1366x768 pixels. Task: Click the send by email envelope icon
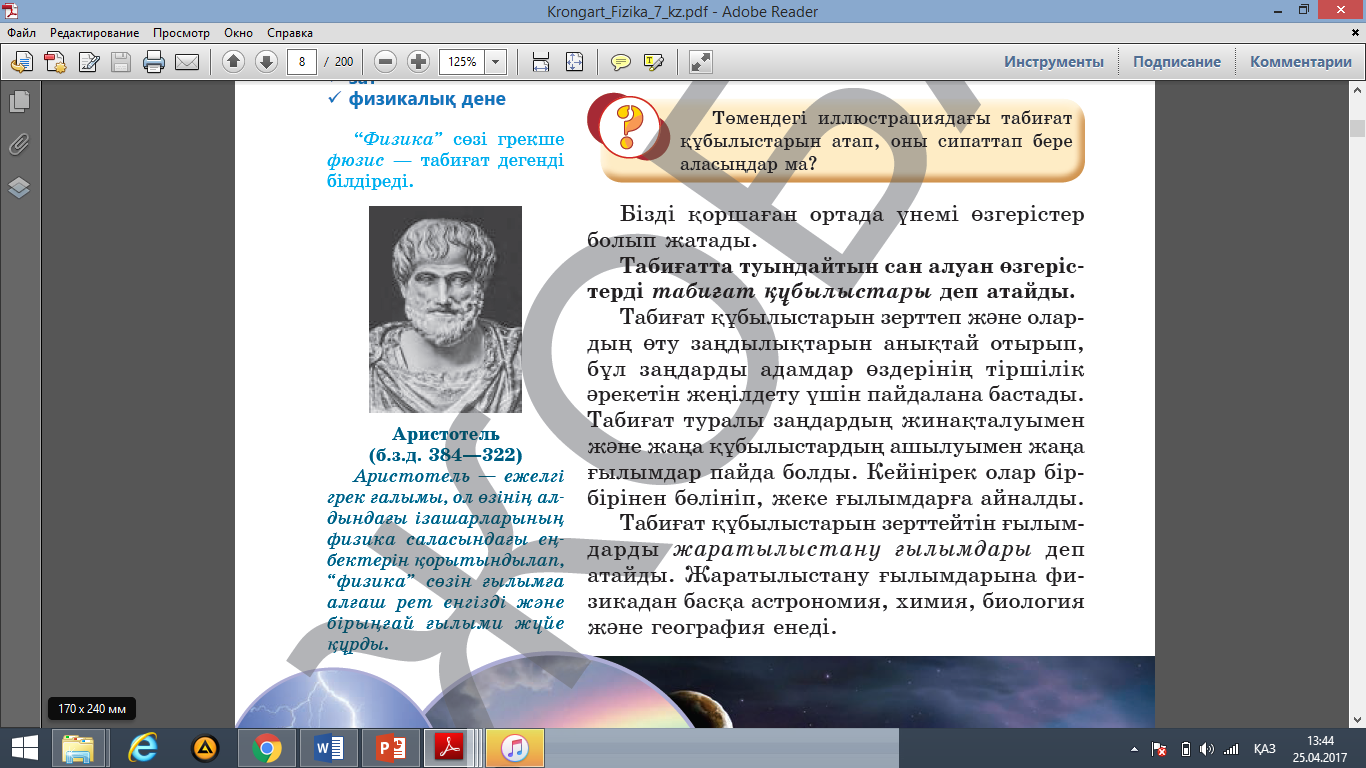pyautogui.click(x=187, y=62)
